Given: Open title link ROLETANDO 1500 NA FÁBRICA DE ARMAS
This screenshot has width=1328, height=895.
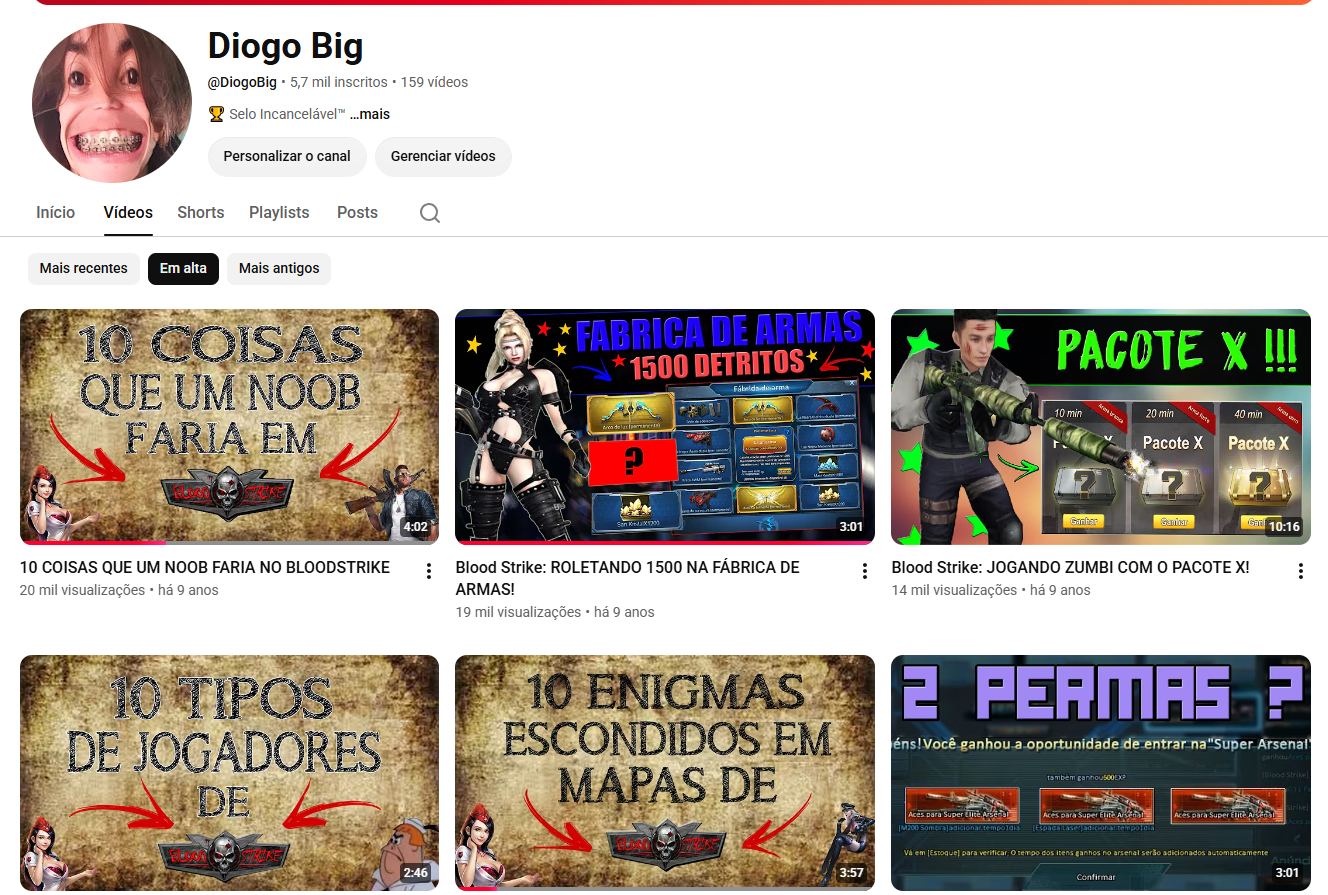Looking at the screenshot, I should (x=628, y=578).
